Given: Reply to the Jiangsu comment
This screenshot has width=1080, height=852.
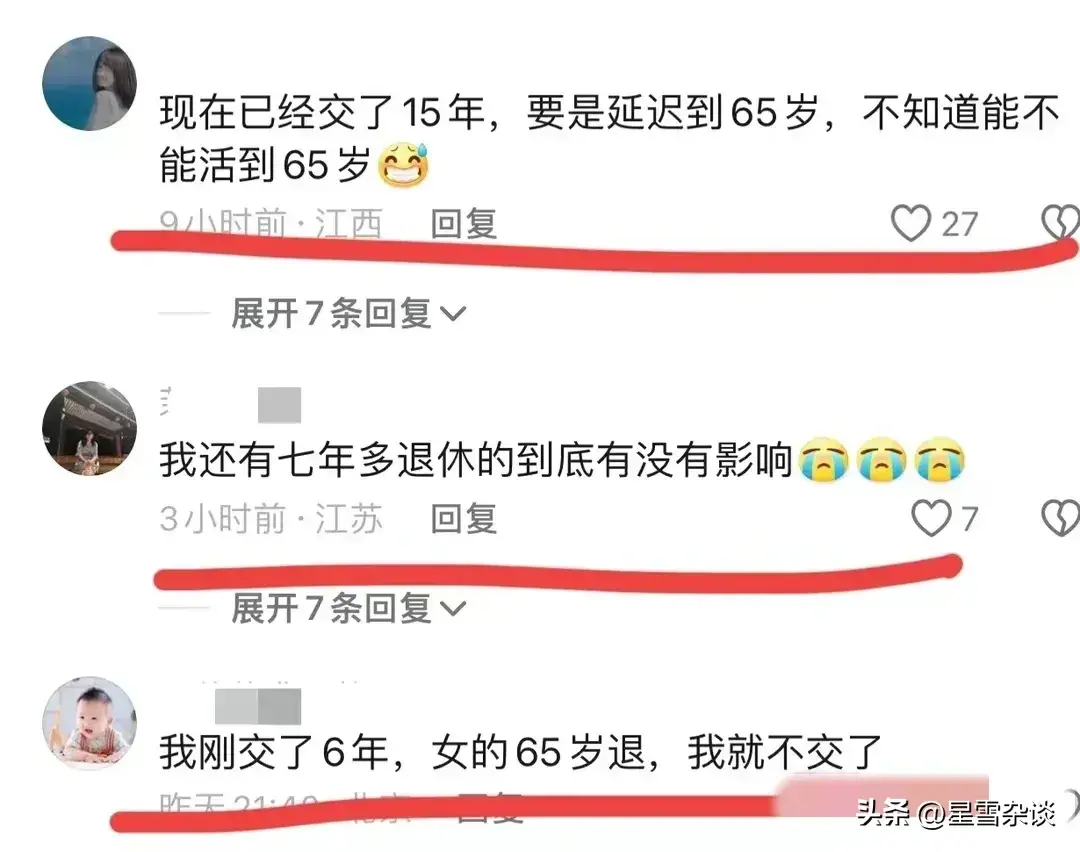Looking at the screenshot, I should click(x=464, y=519).
